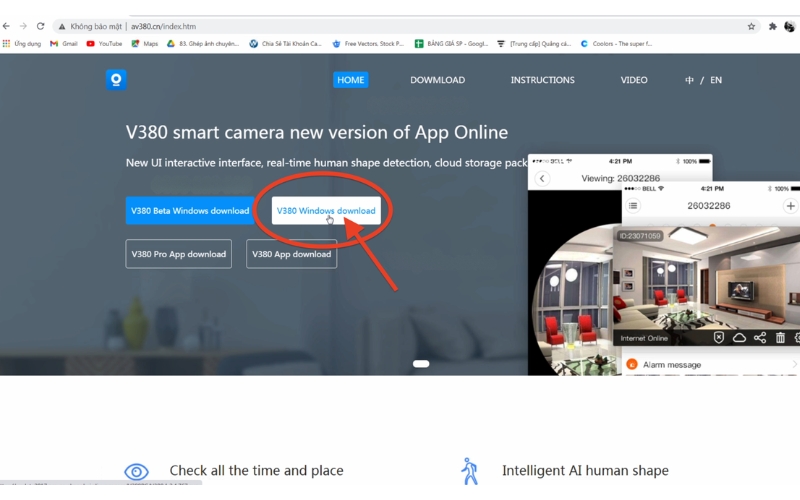
Task: Open the Chia Sẻ Tài Khoản bookmark
Action: (286, 44)
